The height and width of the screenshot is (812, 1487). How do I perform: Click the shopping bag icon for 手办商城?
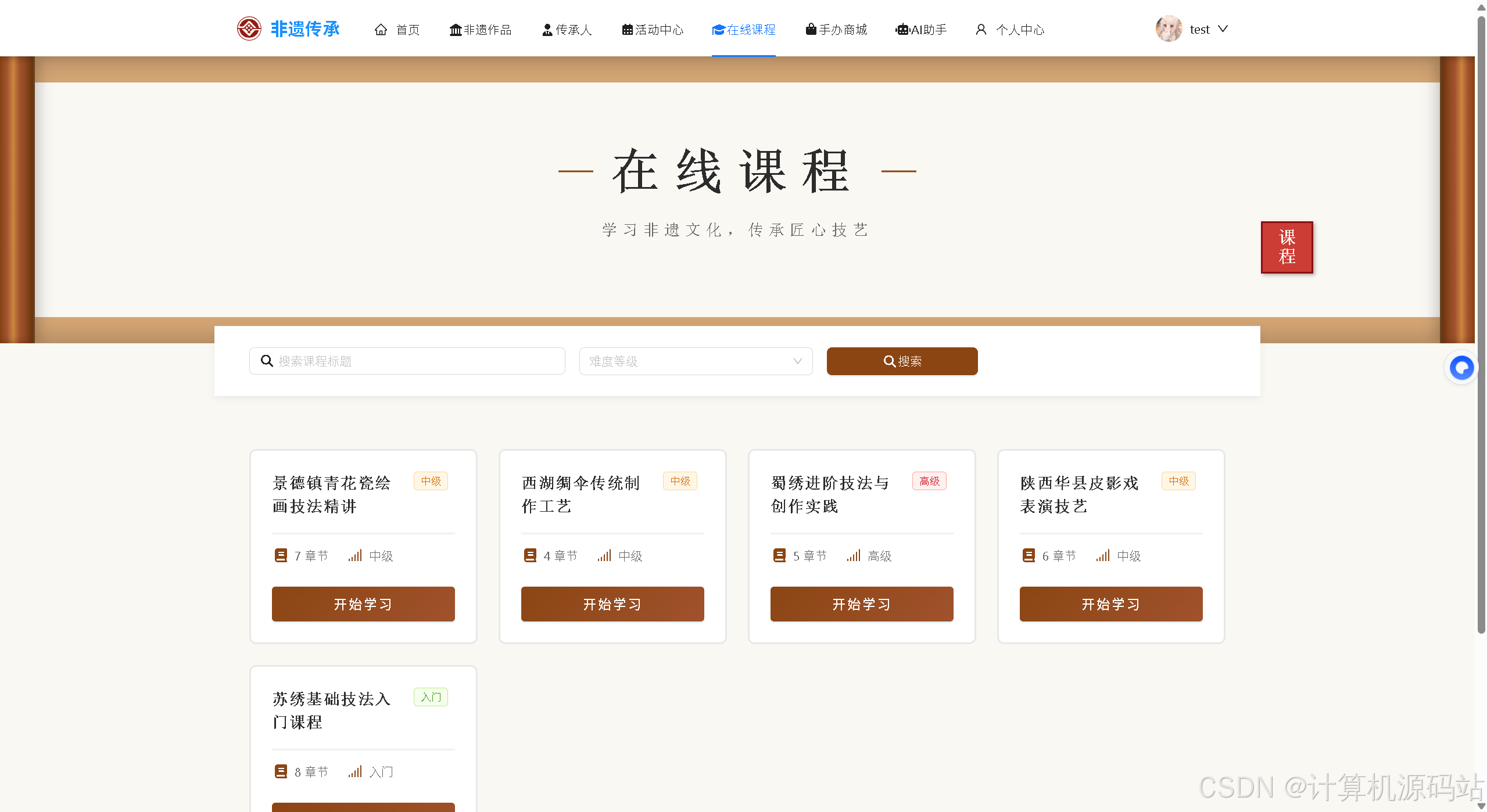tap(811, 29)
